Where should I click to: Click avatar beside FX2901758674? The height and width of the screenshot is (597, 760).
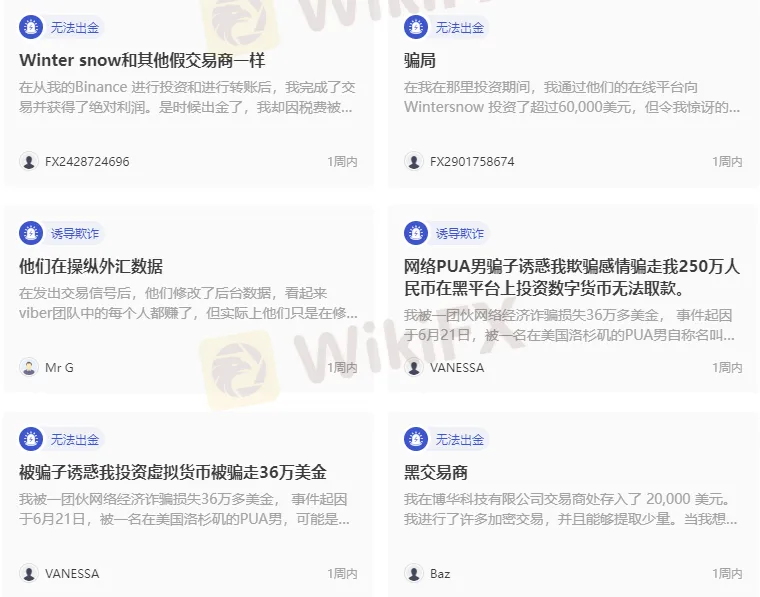pos(414,161)
